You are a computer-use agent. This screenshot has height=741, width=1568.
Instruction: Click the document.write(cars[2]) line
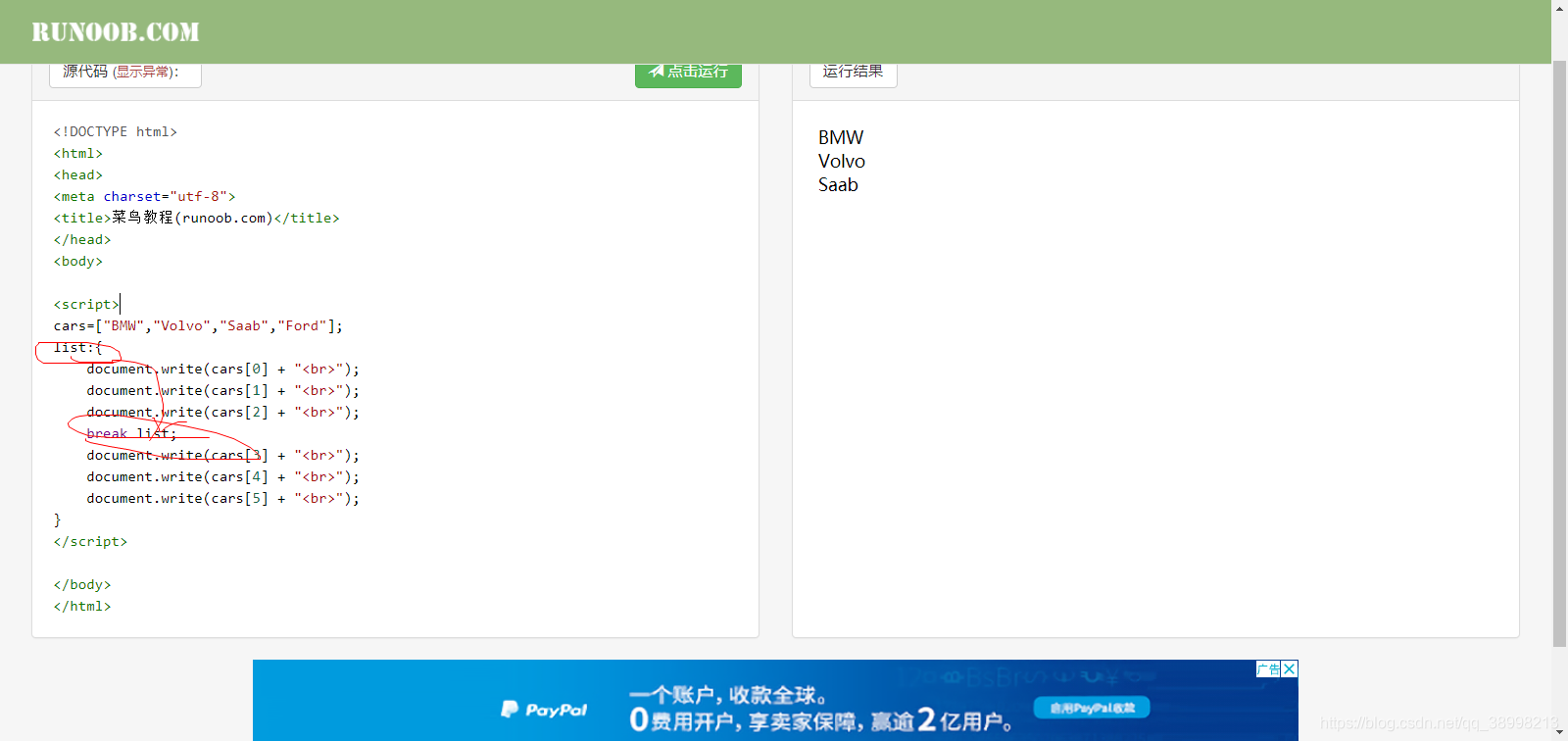tap(222, 412)
